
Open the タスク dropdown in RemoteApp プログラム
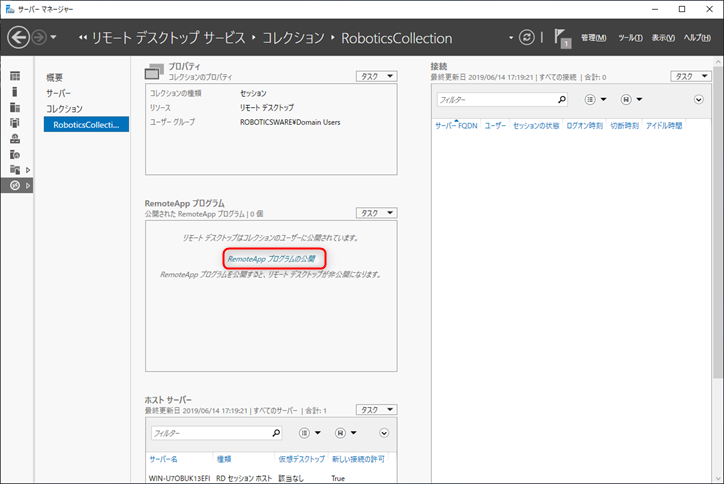377,213
